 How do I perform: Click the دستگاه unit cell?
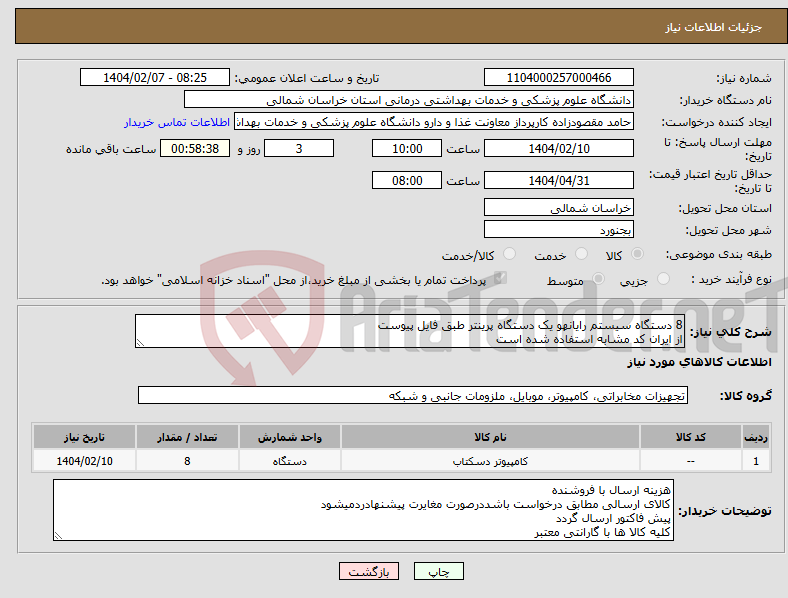290,461
